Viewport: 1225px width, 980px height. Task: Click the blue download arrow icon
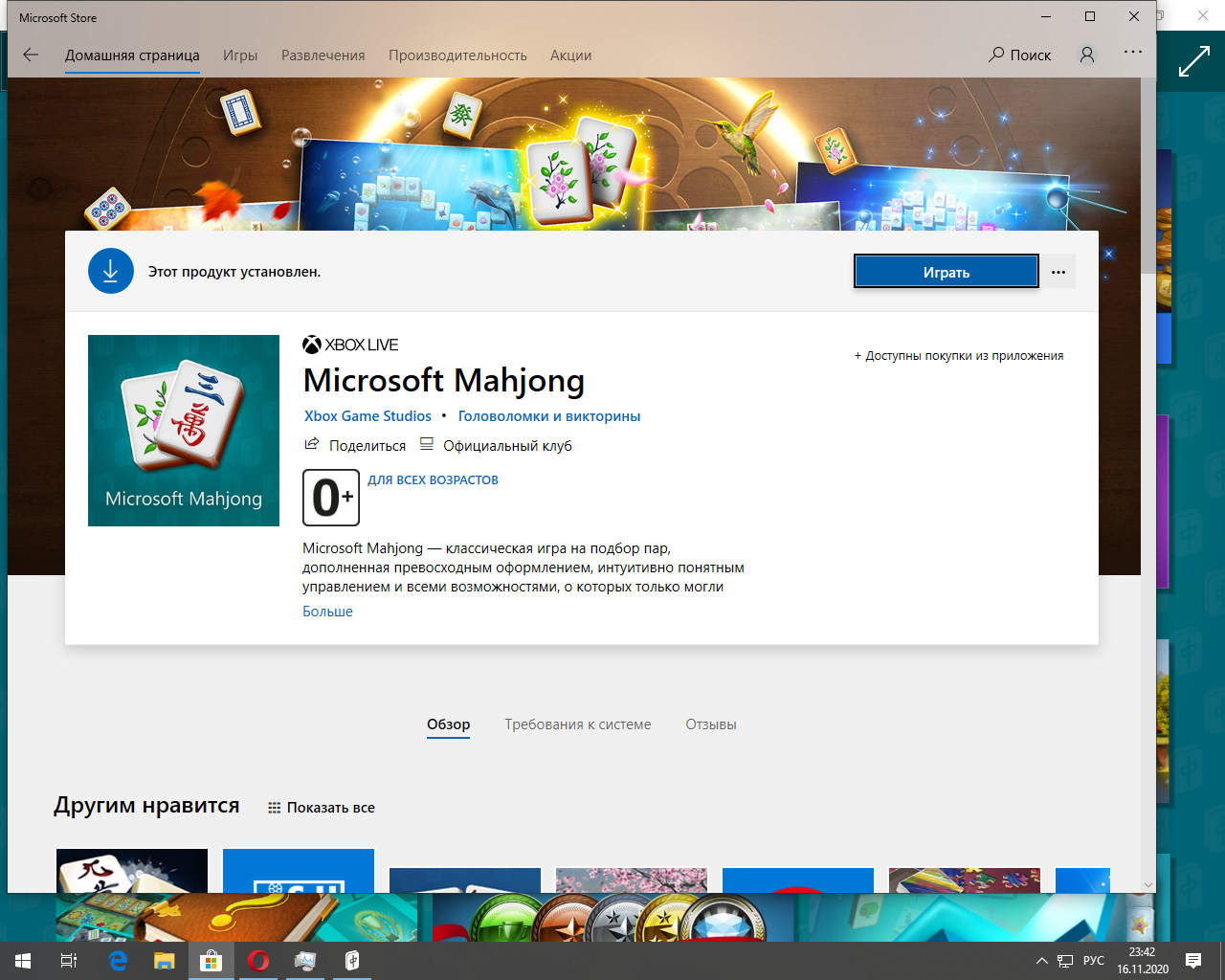click(111, 271)
